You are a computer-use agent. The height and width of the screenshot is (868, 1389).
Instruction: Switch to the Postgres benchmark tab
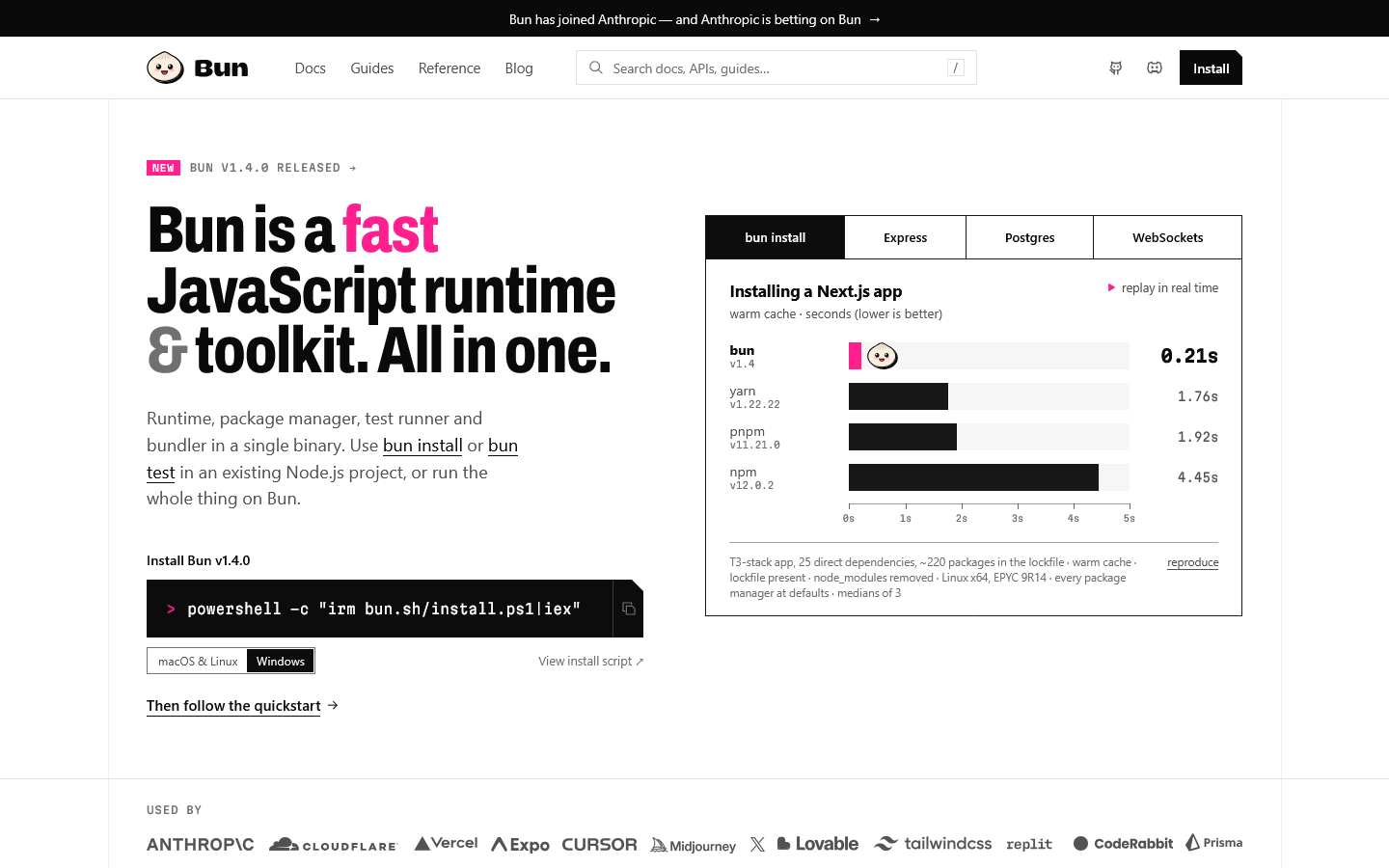coord(1030,237)
